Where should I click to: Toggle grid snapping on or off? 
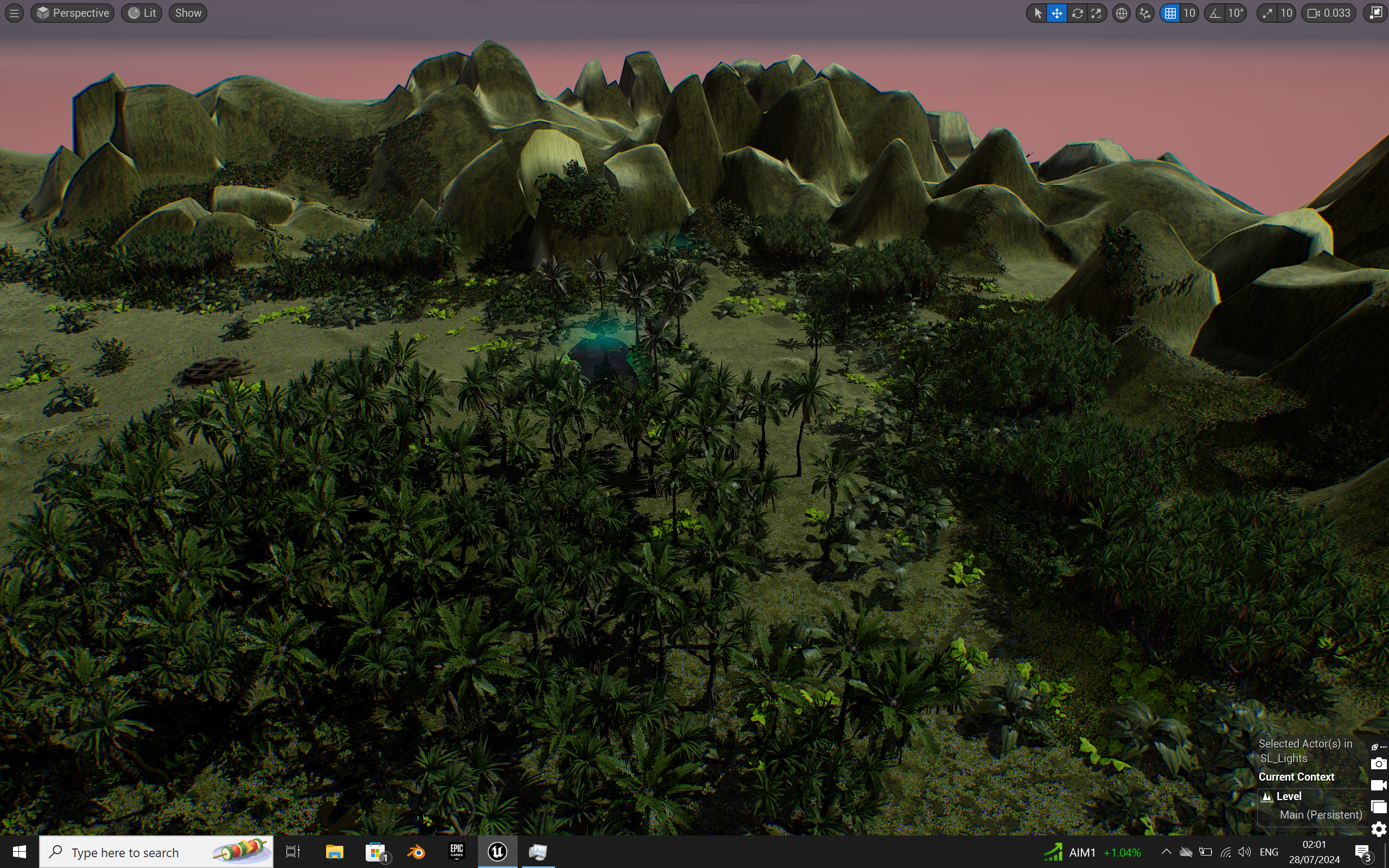(x=1170, y=12)
